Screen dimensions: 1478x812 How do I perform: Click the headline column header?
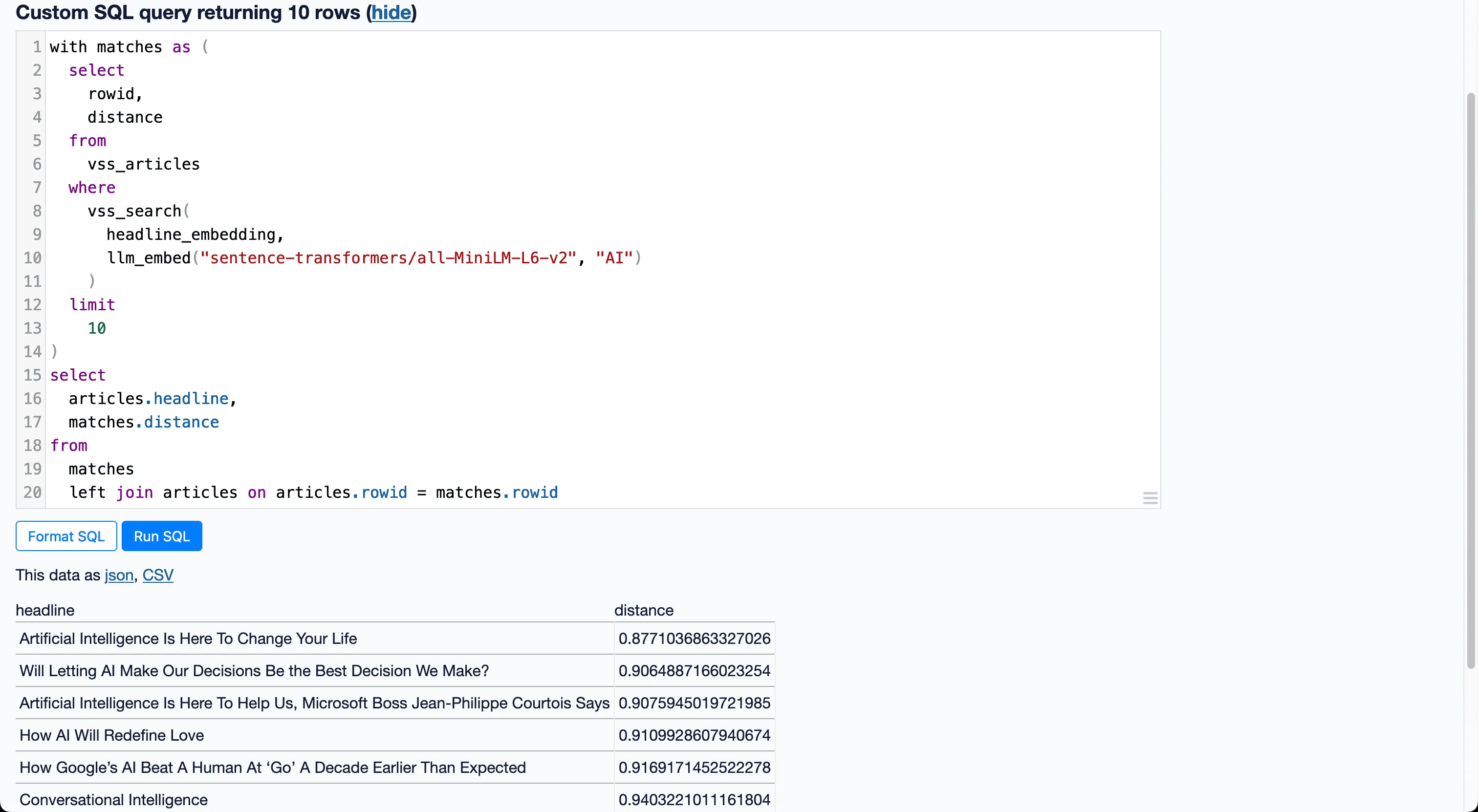click(x=45, y=610)
